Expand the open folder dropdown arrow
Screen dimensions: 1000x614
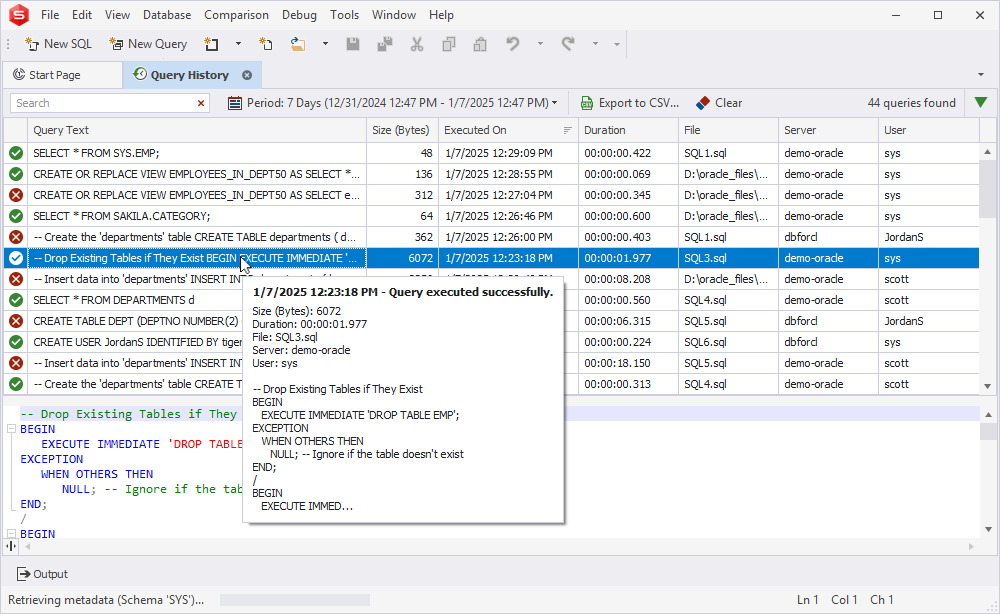[325, 44]
